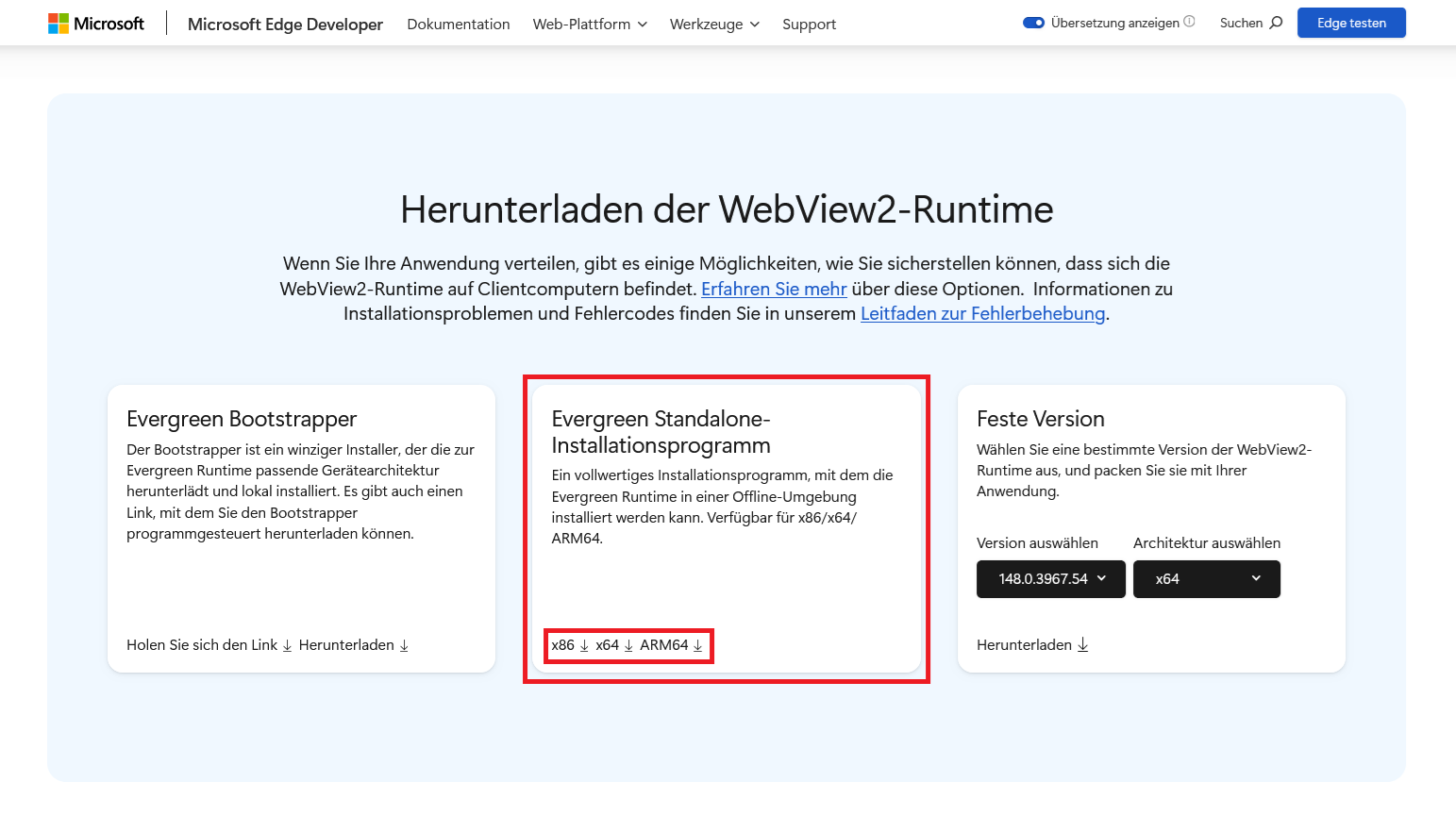1456x832 pixels.
Task: Toggle the Übersetzung anzeigen switch
Action: pos(1033,23)
